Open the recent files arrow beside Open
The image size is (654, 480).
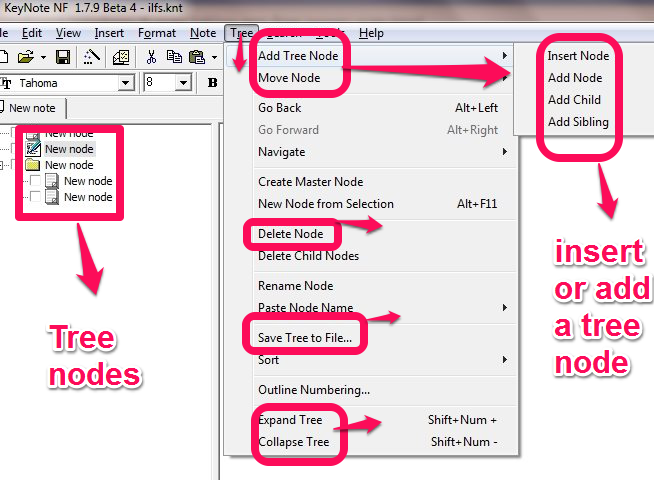click(x=43, y=58)
